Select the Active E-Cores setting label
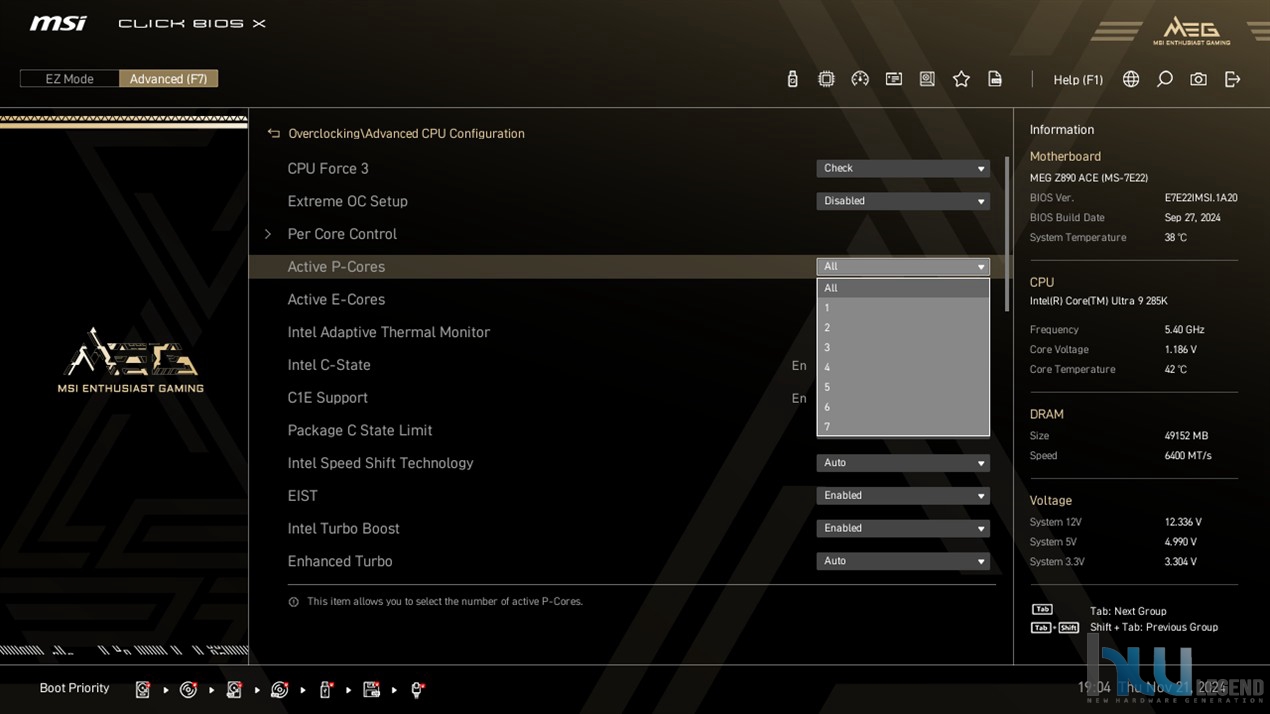Viewport: 1270px width, 714px height. click(336, 300)
